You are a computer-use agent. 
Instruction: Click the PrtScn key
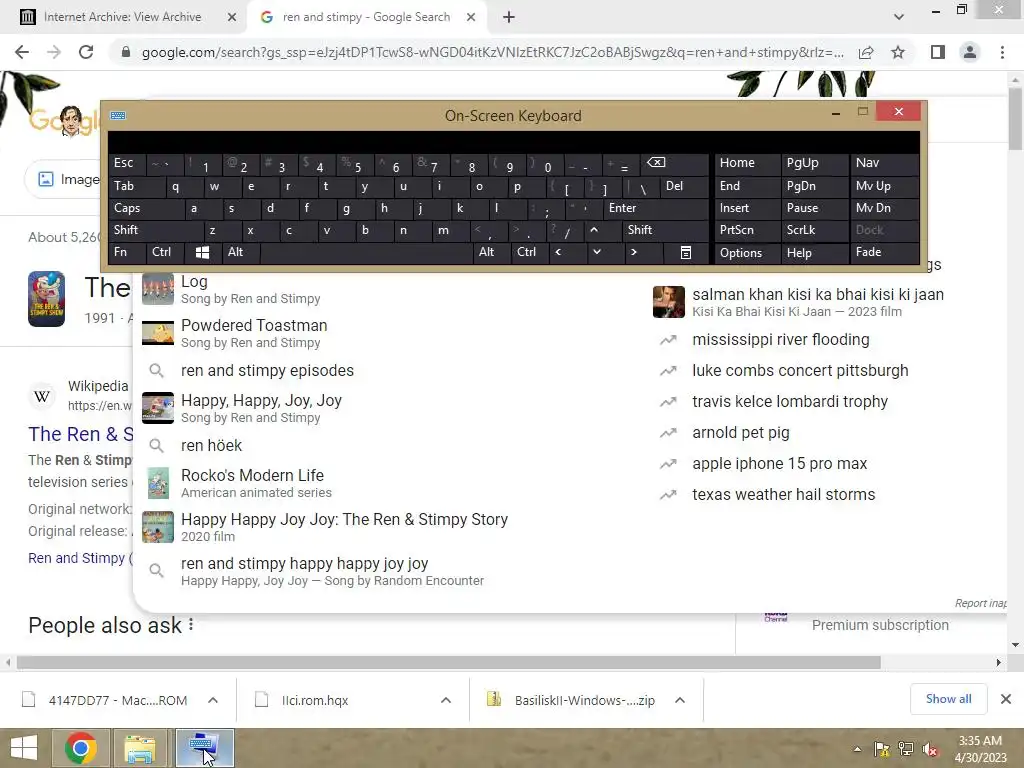[x=747, y=230]
